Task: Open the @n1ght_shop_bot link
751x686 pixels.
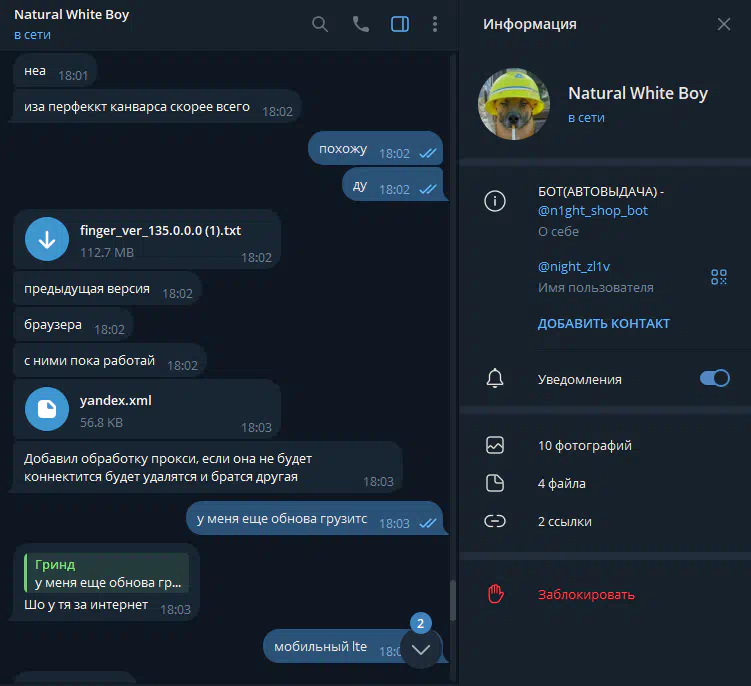Action: pyautogui.click(x=592, y=211)
